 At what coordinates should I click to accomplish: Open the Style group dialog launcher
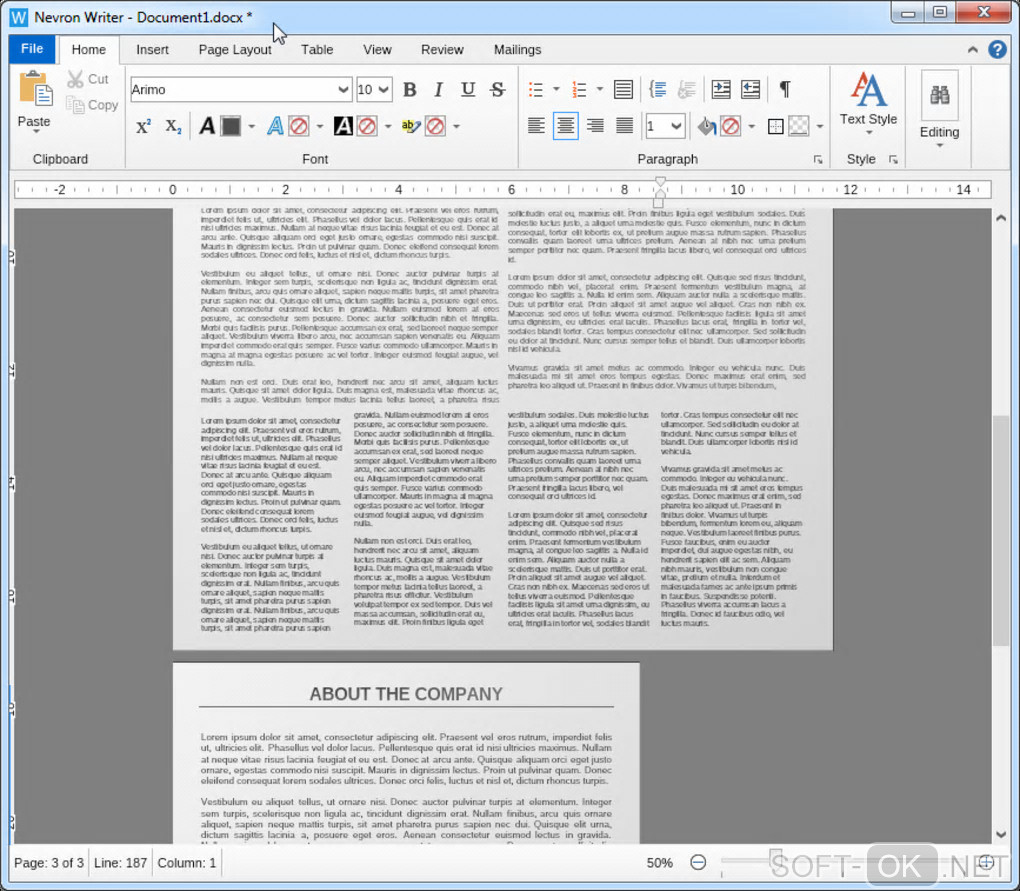point(893,160)
